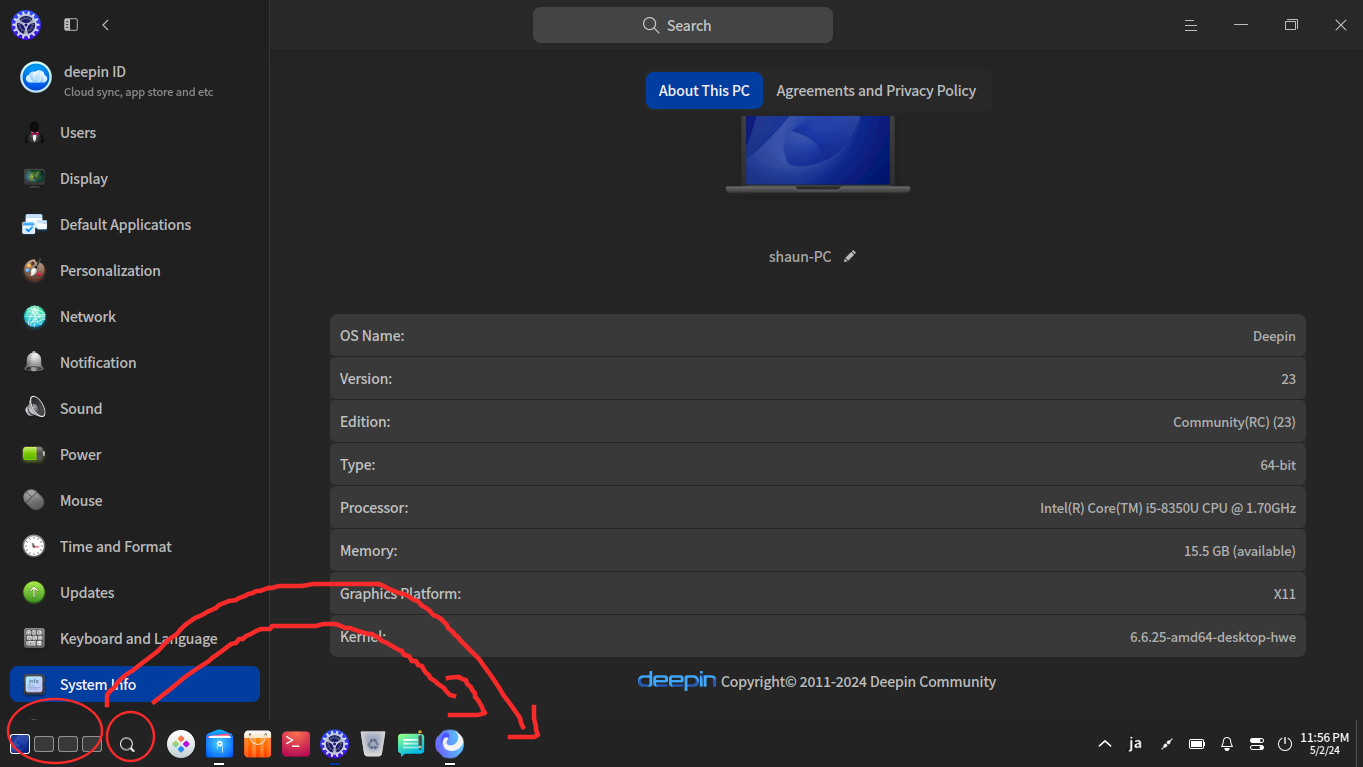Choose Power in the settings sidebar

(135, 455)
